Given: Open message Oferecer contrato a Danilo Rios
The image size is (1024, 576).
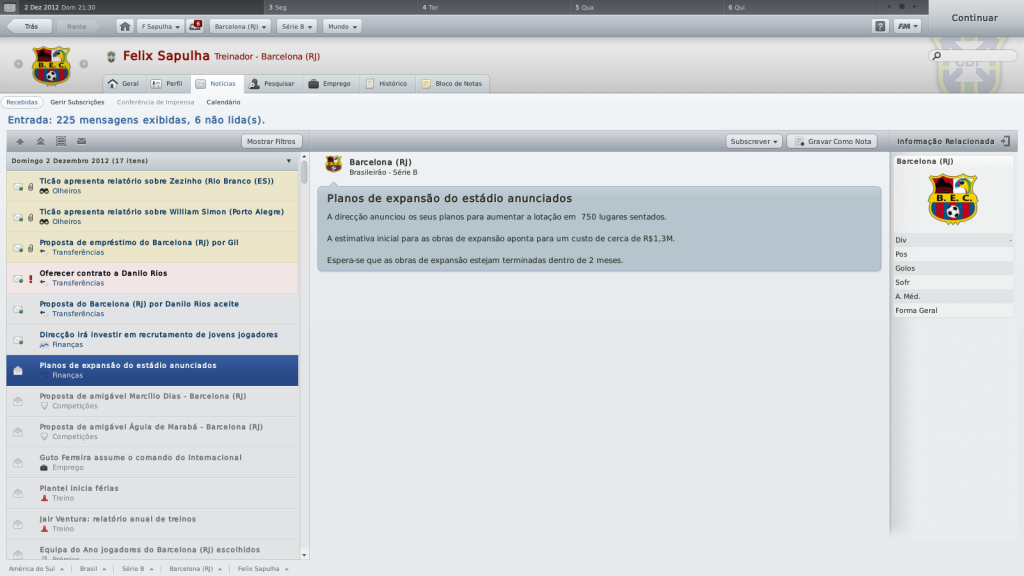Looking at the screenshot, I should click(152, 278).
